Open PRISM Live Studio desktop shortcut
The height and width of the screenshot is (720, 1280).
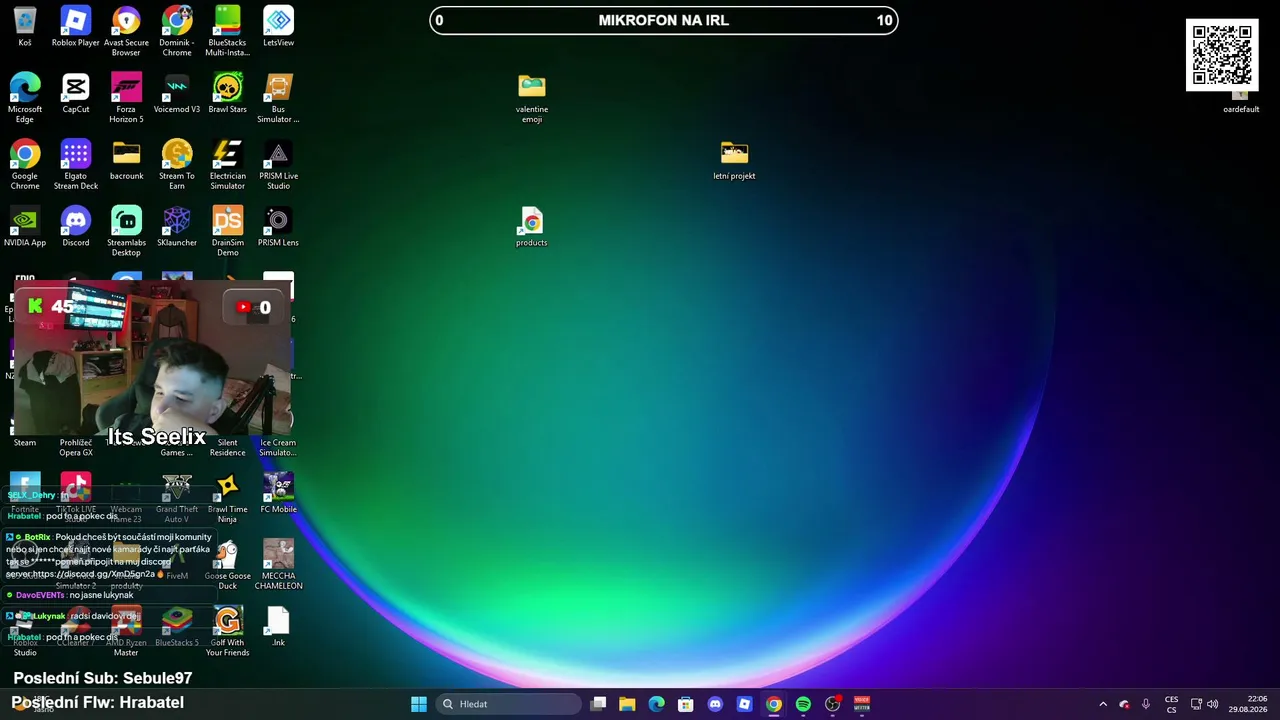(278, 165)
